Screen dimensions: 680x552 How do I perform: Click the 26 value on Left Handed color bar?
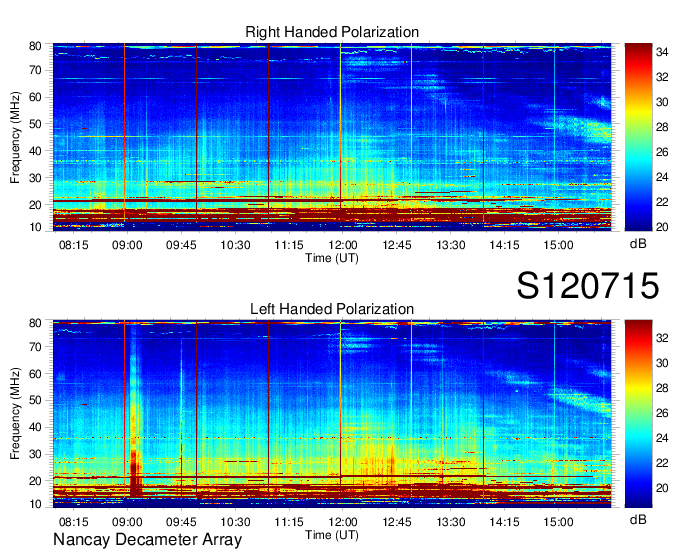[662, 413]
